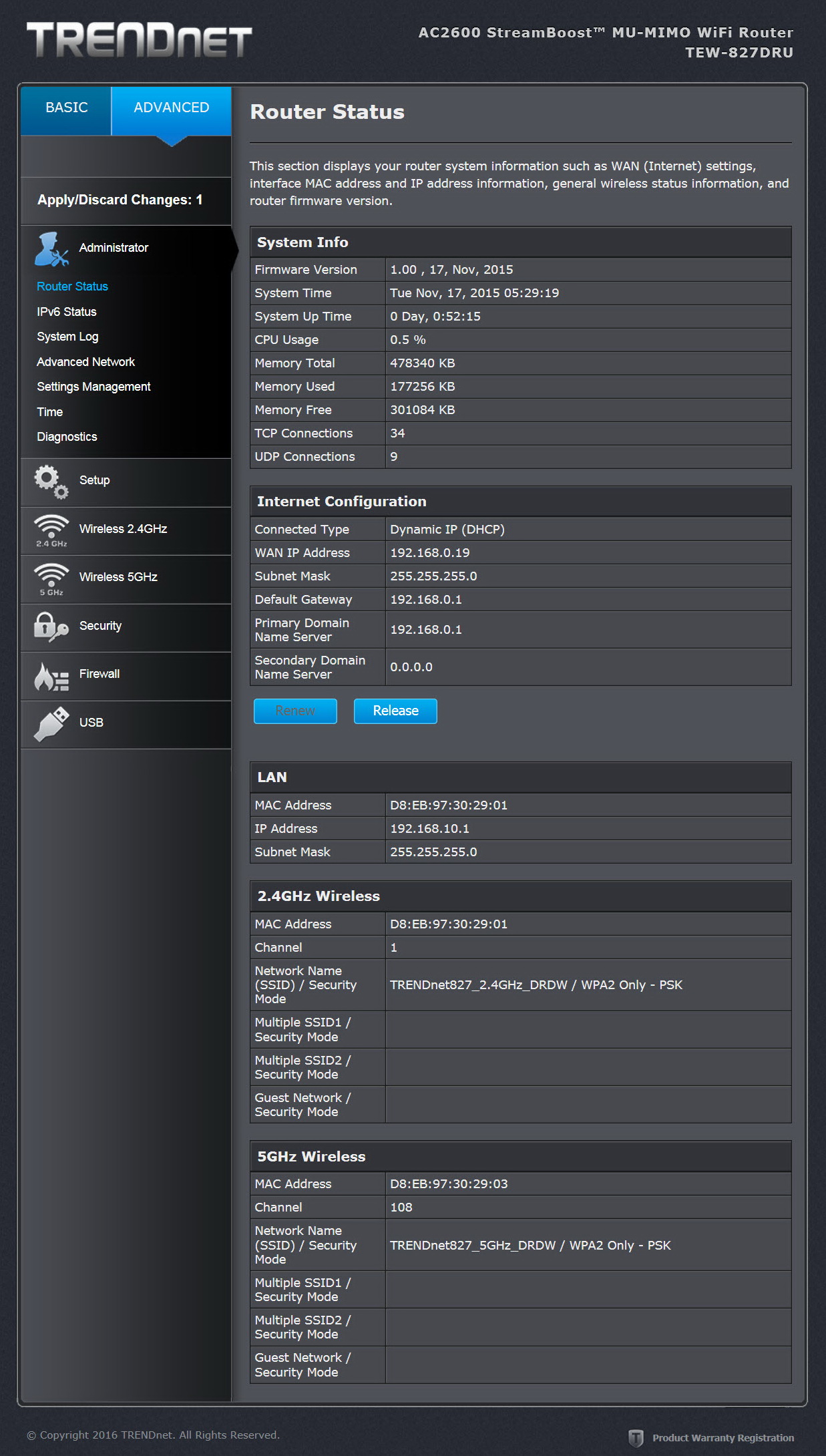Viewport: 826px width, 1456px height.
Task: Click connected type Dynamic IP (DHCP)
Action: 447,530
